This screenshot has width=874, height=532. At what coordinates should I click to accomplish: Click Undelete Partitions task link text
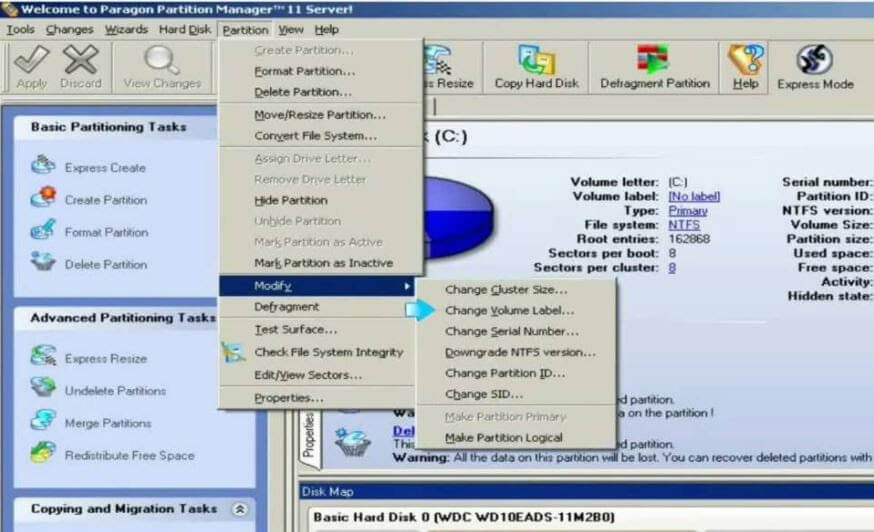click(x=115, y=391)
